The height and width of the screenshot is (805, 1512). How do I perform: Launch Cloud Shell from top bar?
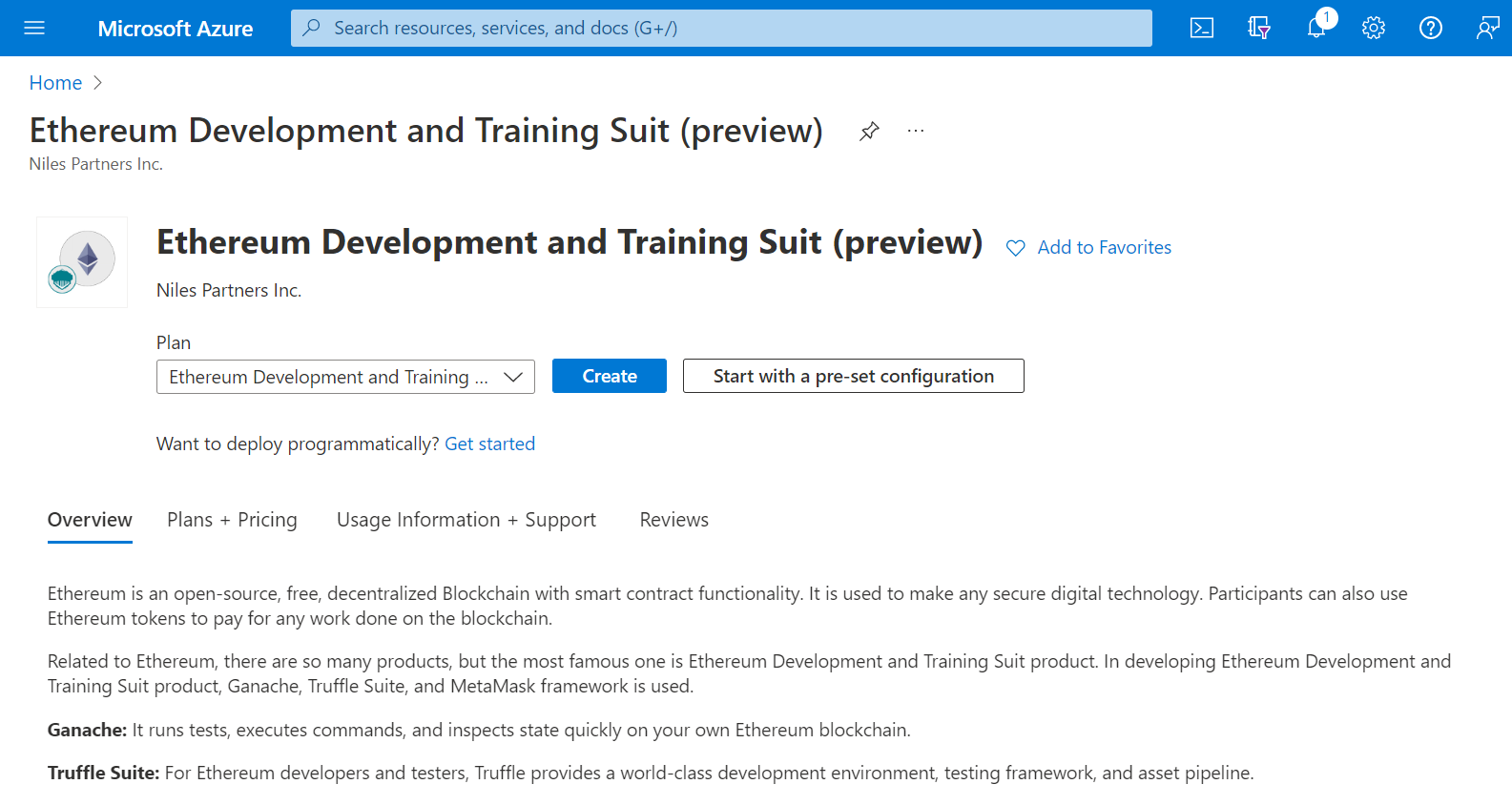coord(1202,28)
